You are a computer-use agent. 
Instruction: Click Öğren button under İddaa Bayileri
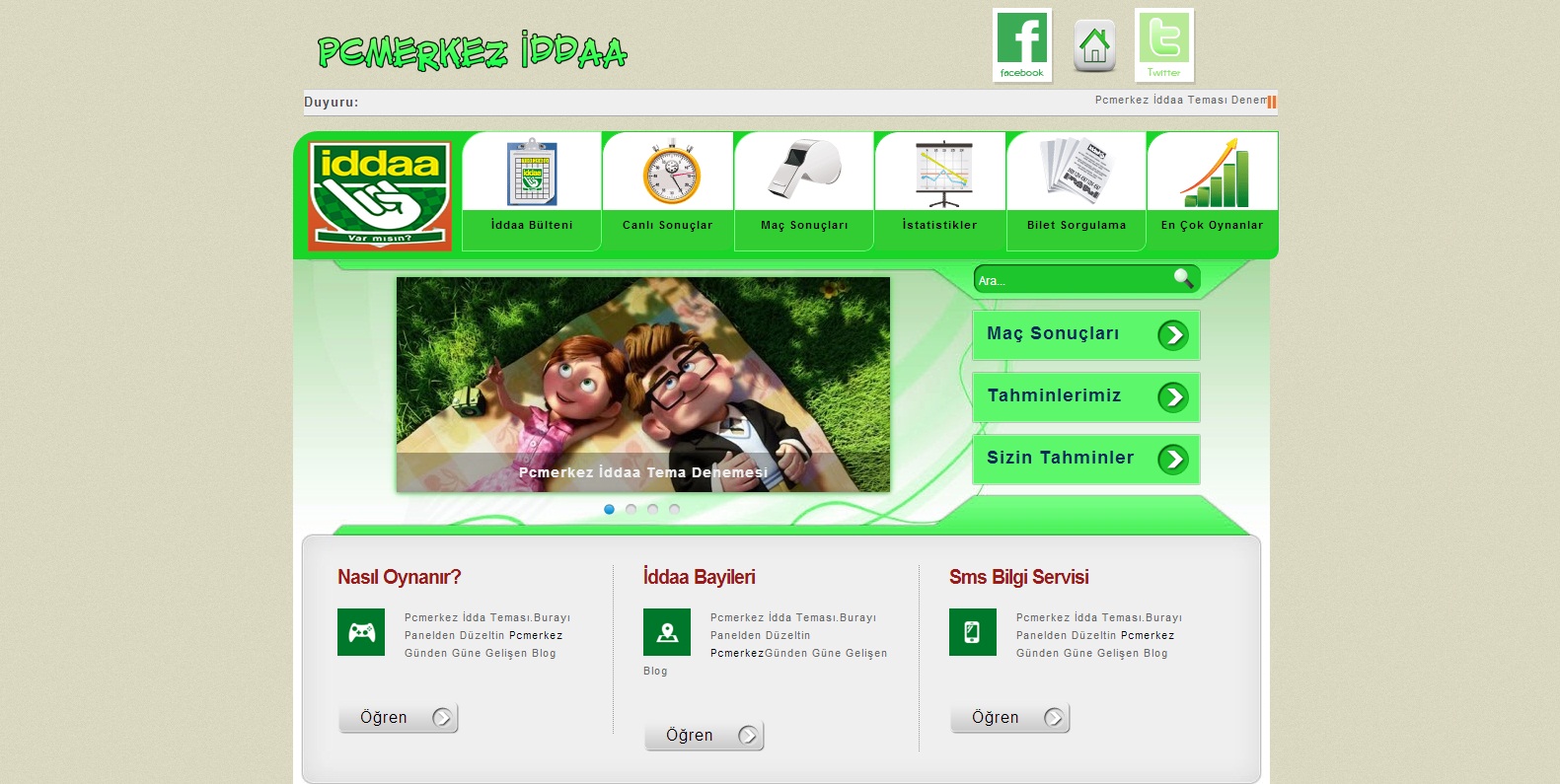click(705, 736)
